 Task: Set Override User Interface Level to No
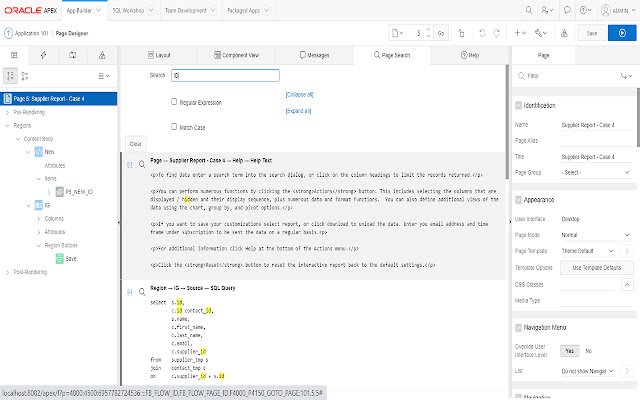(589, 351)
